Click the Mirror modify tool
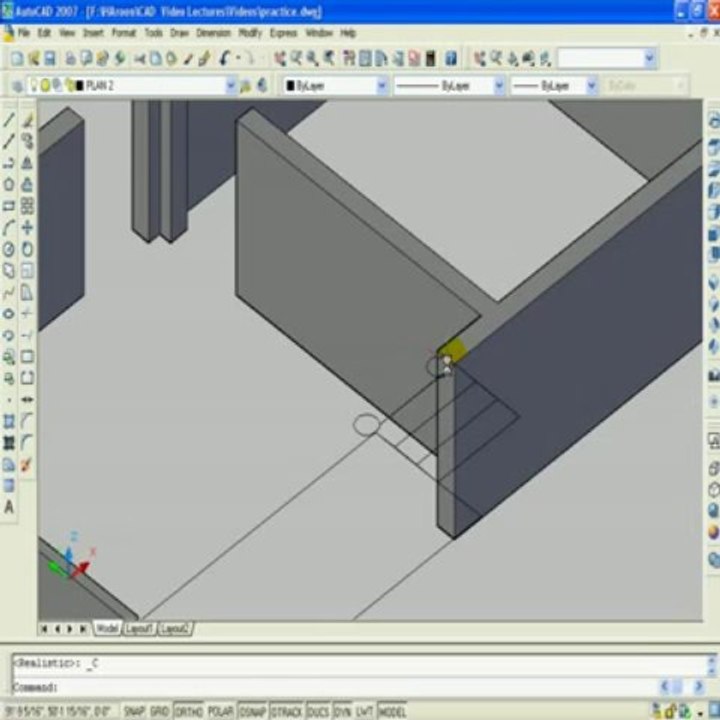Viewport: 720px width, 720px height. (28, 163)
